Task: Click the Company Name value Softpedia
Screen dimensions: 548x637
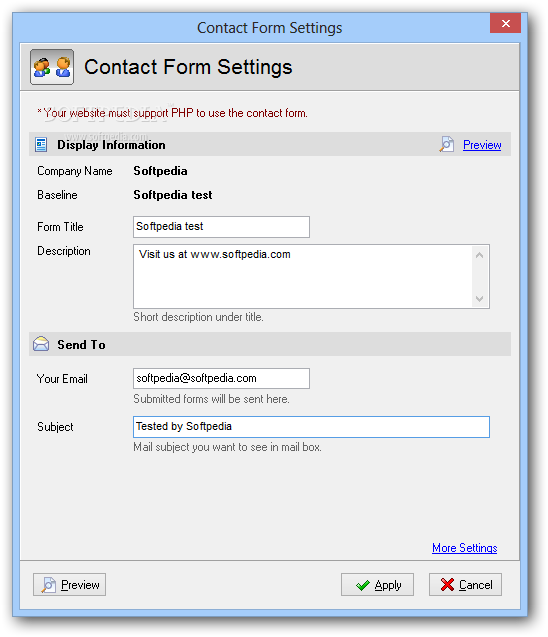Action: coord(160,171)
